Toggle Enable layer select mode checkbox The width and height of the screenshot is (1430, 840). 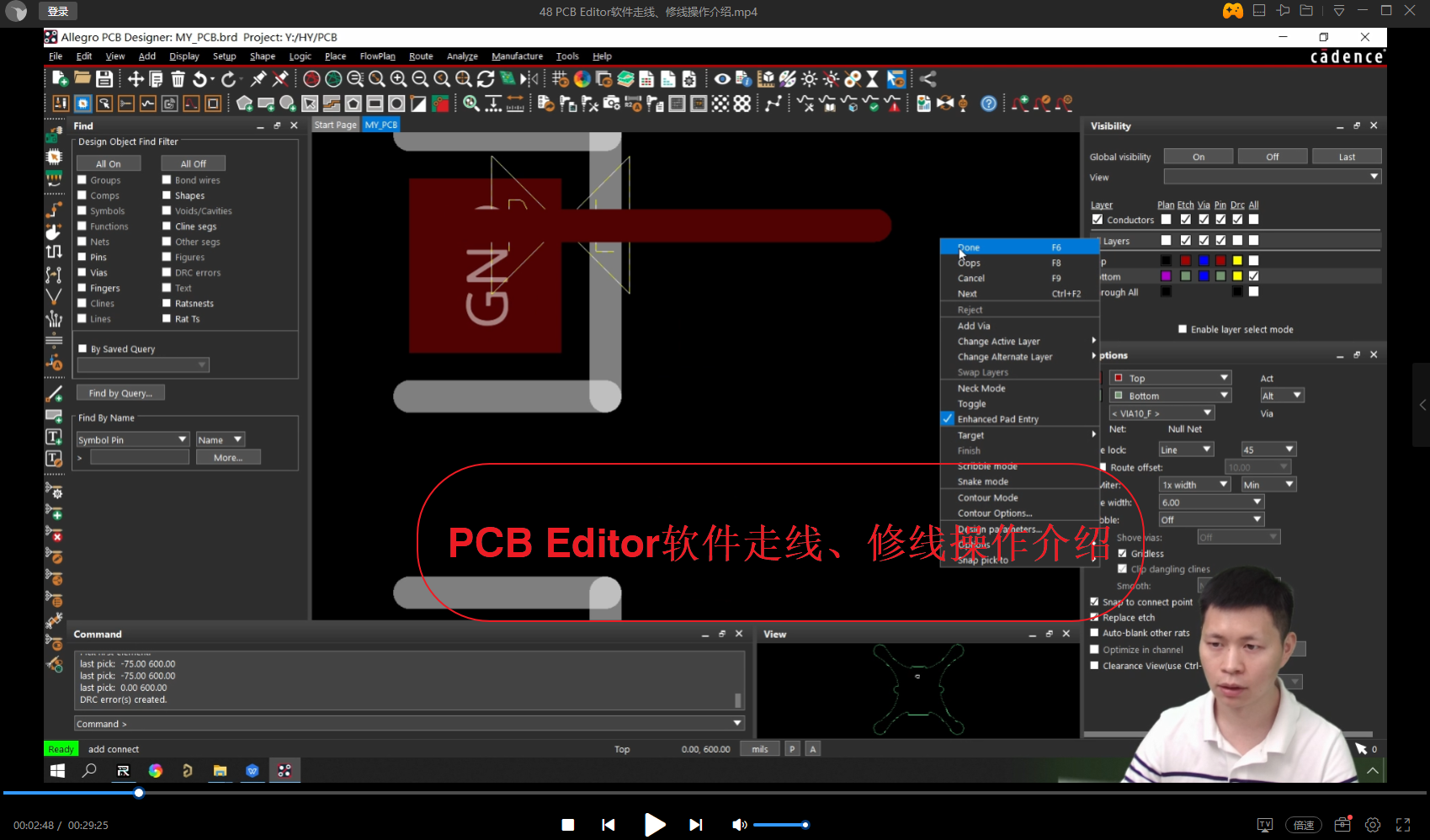point(1183,329)
